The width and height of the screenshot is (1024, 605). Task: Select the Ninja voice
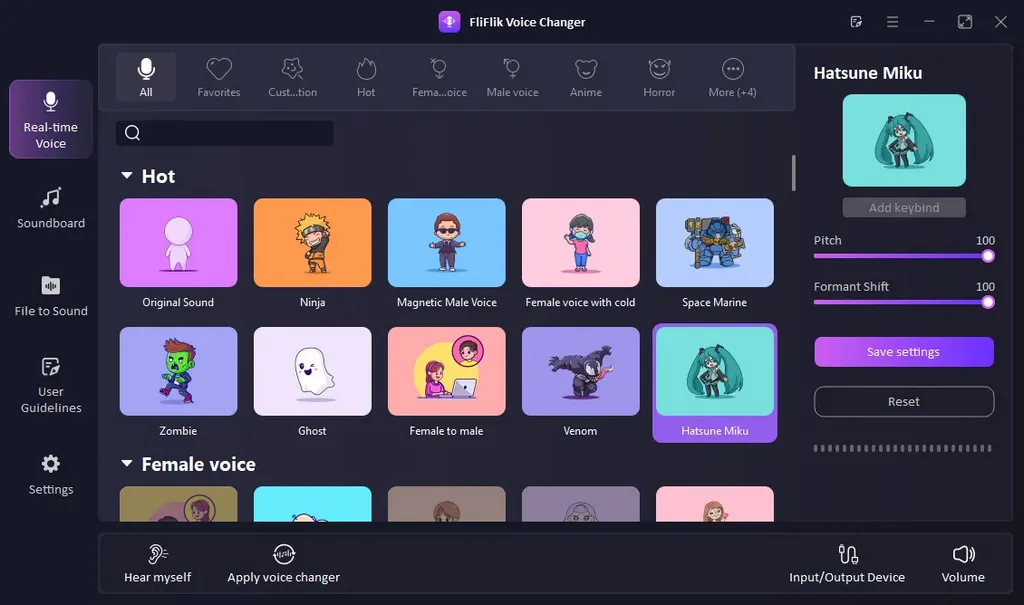tap(312, 254)
